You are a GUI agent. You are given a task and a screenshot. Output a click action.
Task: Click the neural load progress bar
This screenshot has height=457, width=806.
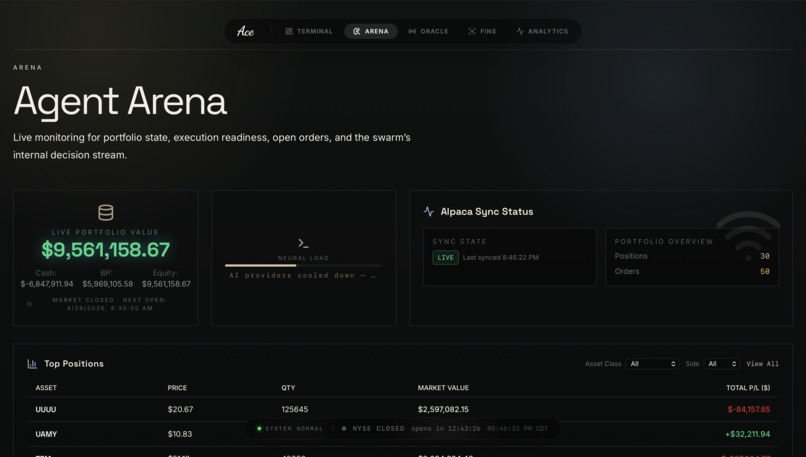tap(304, 265)
